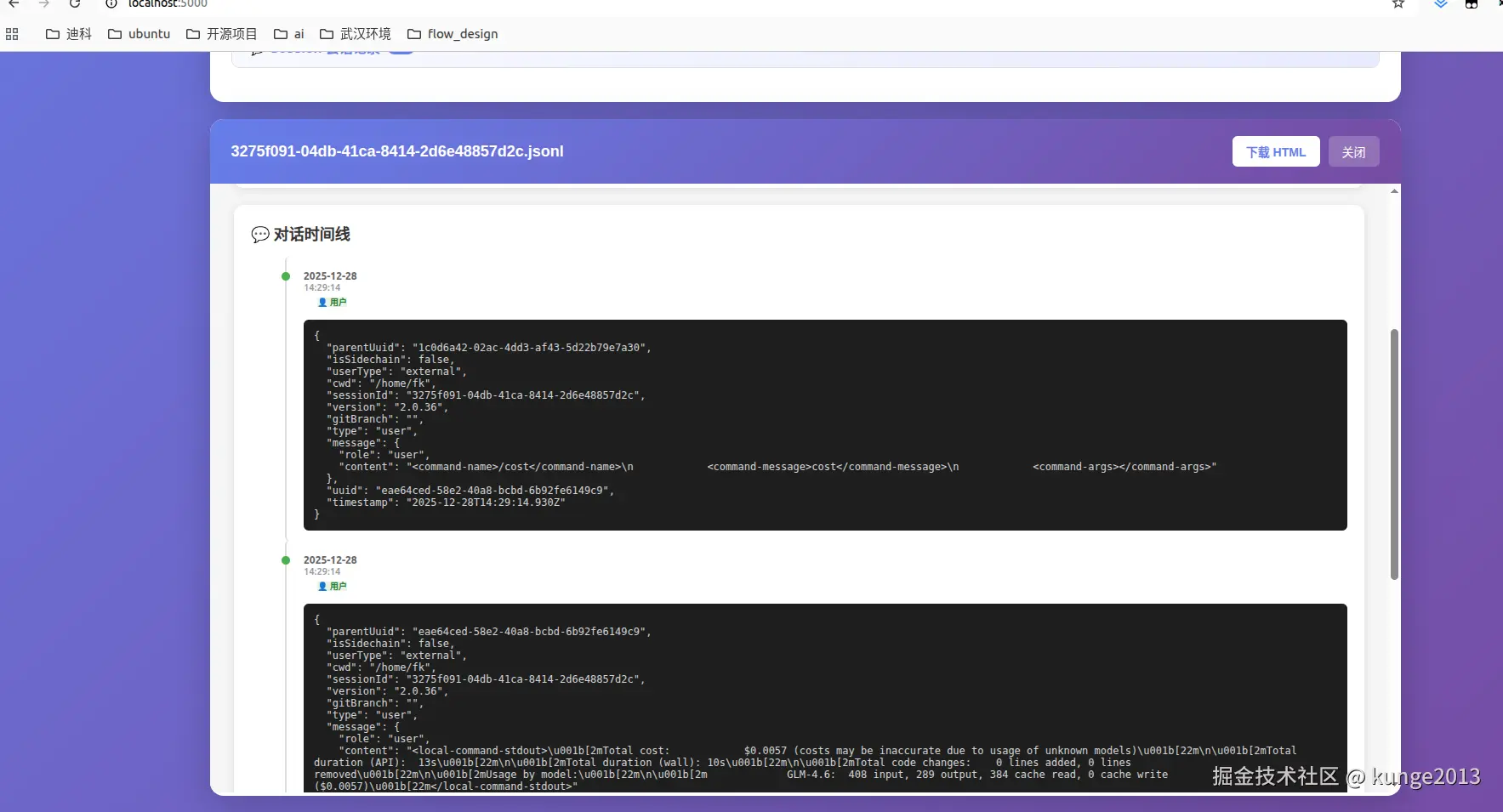This screenshot has height=812, width=1503.
Task: Reload the localhost page
Action: coord(75,3)
